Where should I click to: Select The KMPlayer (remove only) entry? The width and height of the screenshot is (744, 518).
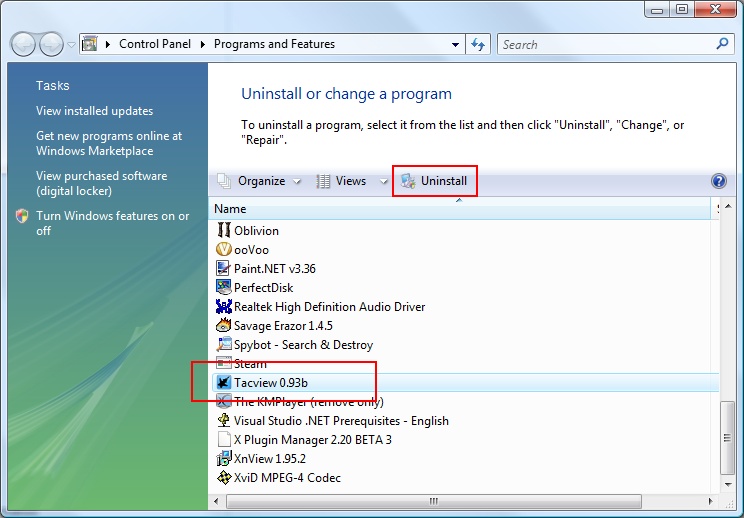[x=309, y=401]
